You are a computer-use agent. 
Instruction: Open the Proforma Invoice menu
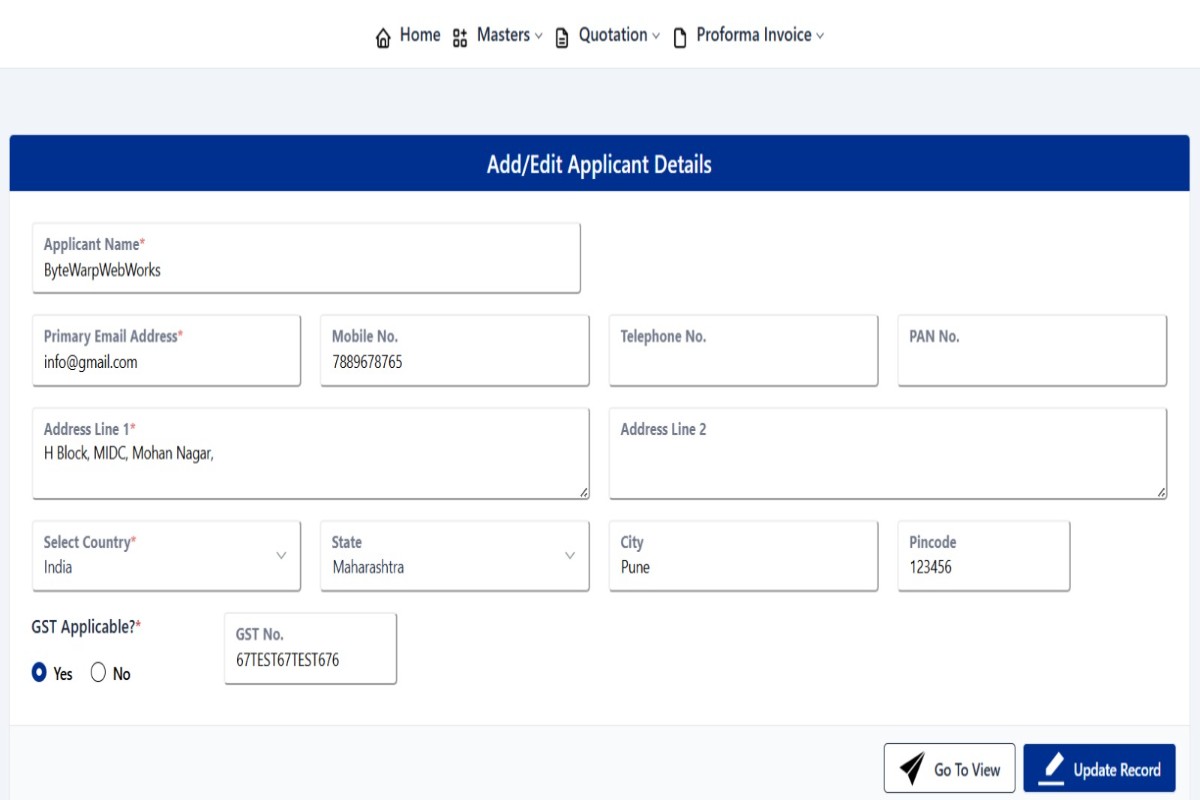pyautogui.click(x=760, y=35)
